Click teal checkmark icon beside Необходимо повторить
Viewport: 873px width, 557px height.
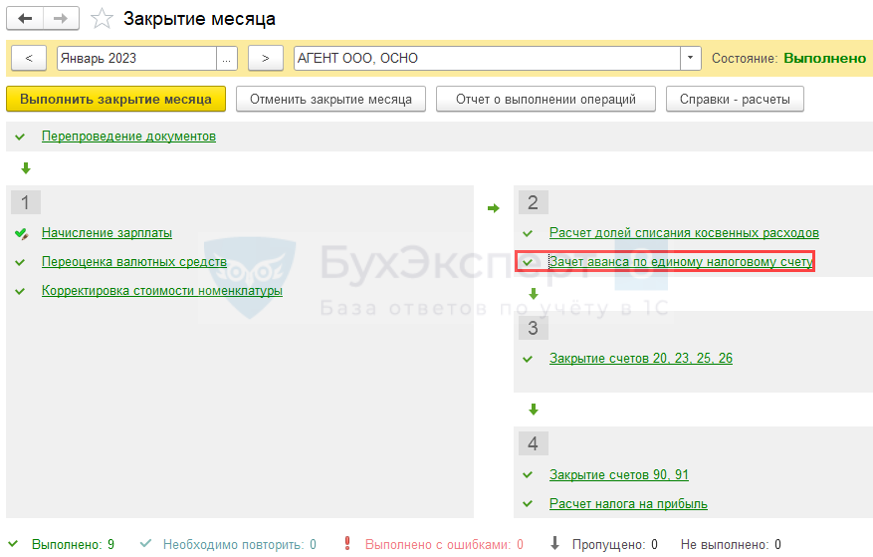pos(145,543)
